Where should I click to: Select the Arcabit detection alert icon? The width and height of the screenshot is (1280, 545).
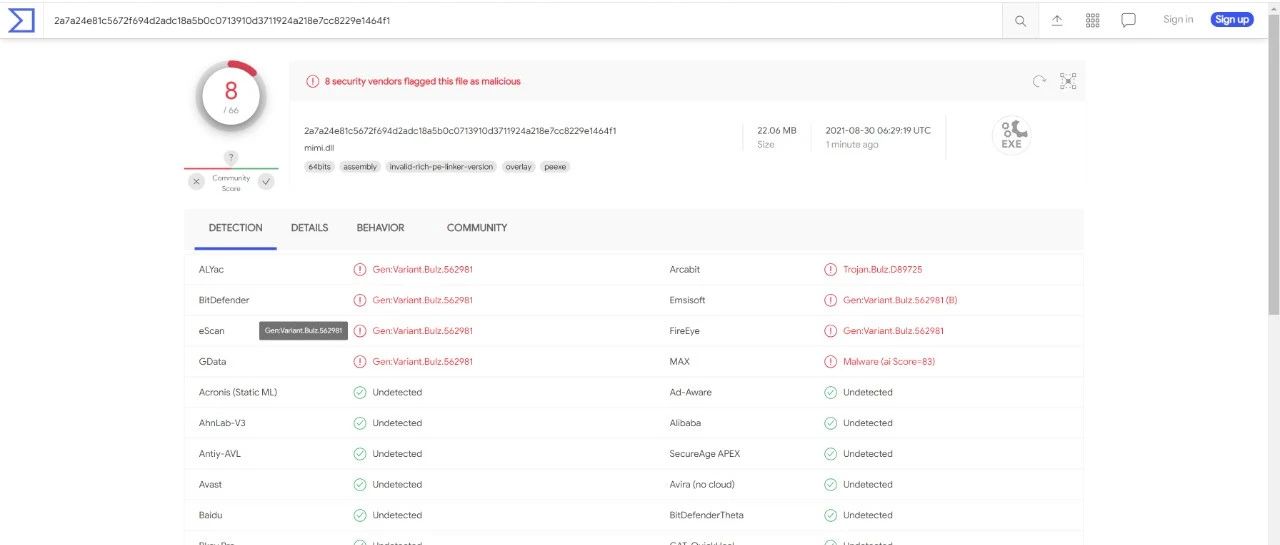[830, 269]
